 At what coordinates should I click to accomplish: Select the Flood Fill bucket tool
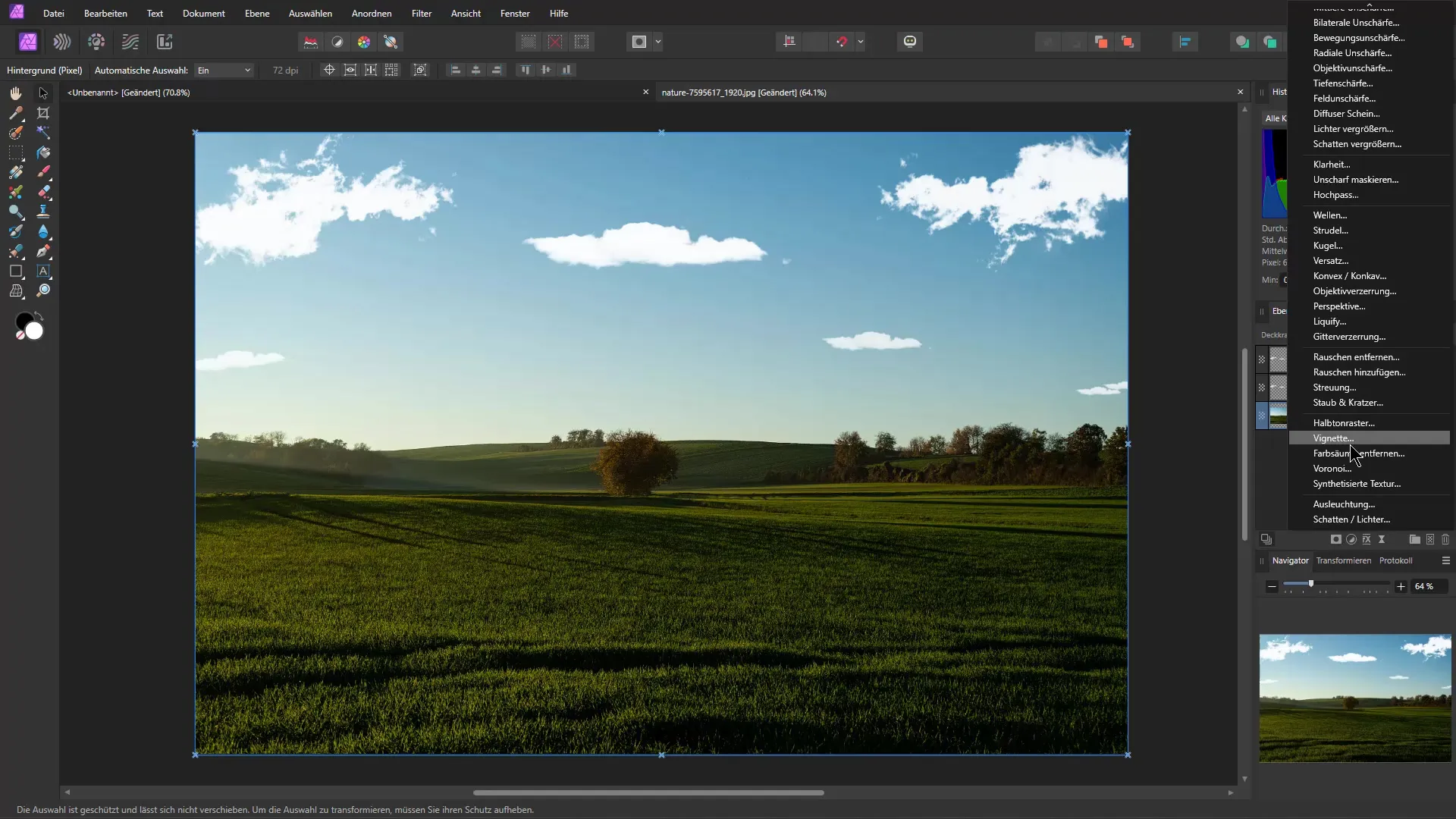coord(43,152)
